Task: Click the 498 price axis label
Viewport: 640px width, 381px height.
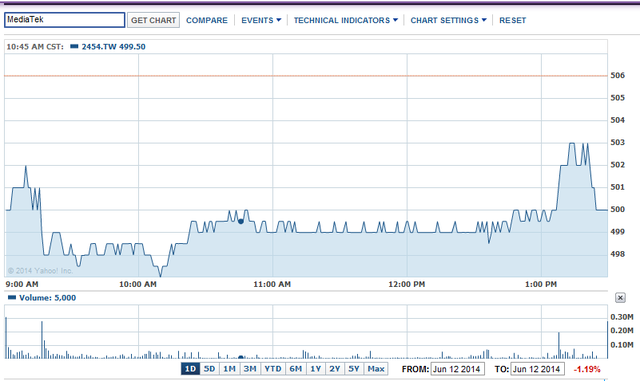Action: [618, 254]
